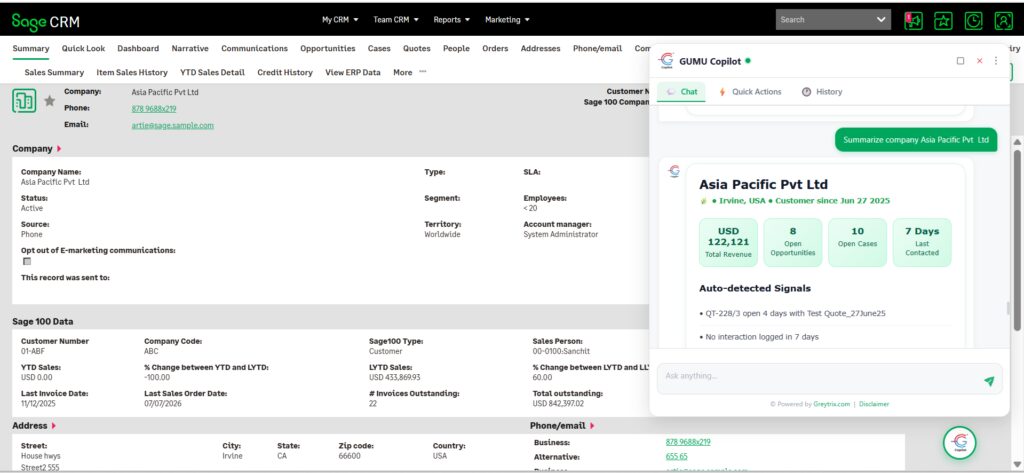The width and height of the screenshot is (1024, 473).
Task: Open the Greytrix.com link in Copilot footer
Action: click(x=831, y=404)
